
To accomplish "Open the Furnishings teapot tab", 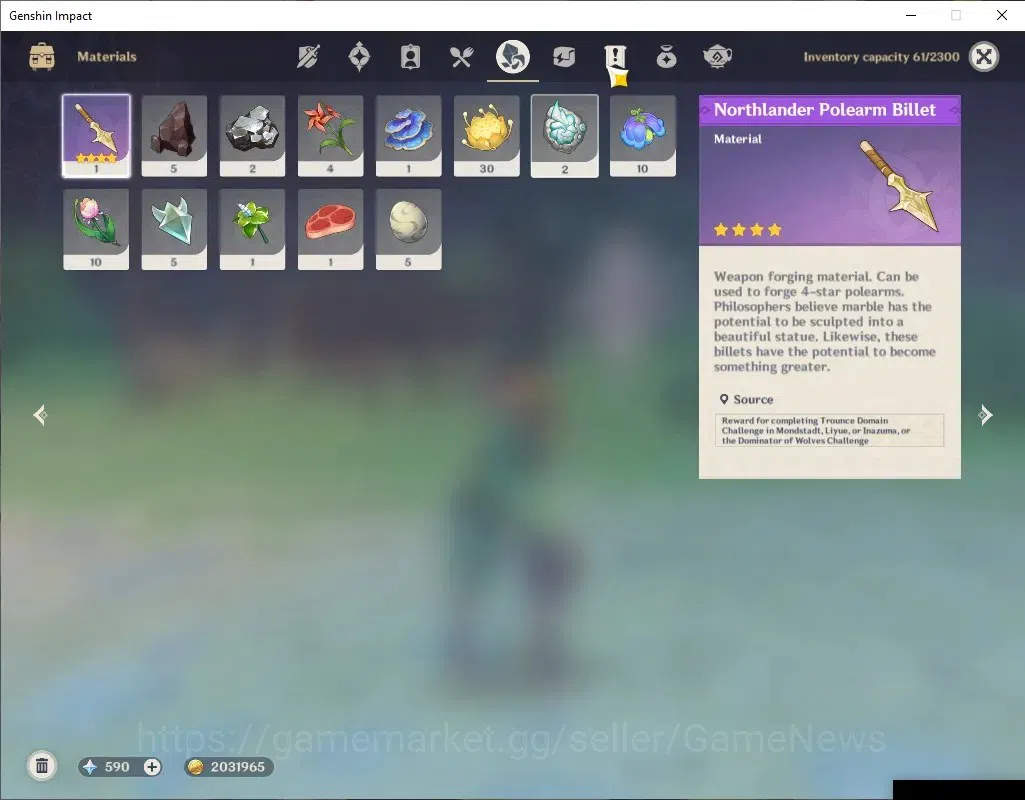I will pos(717,57).
